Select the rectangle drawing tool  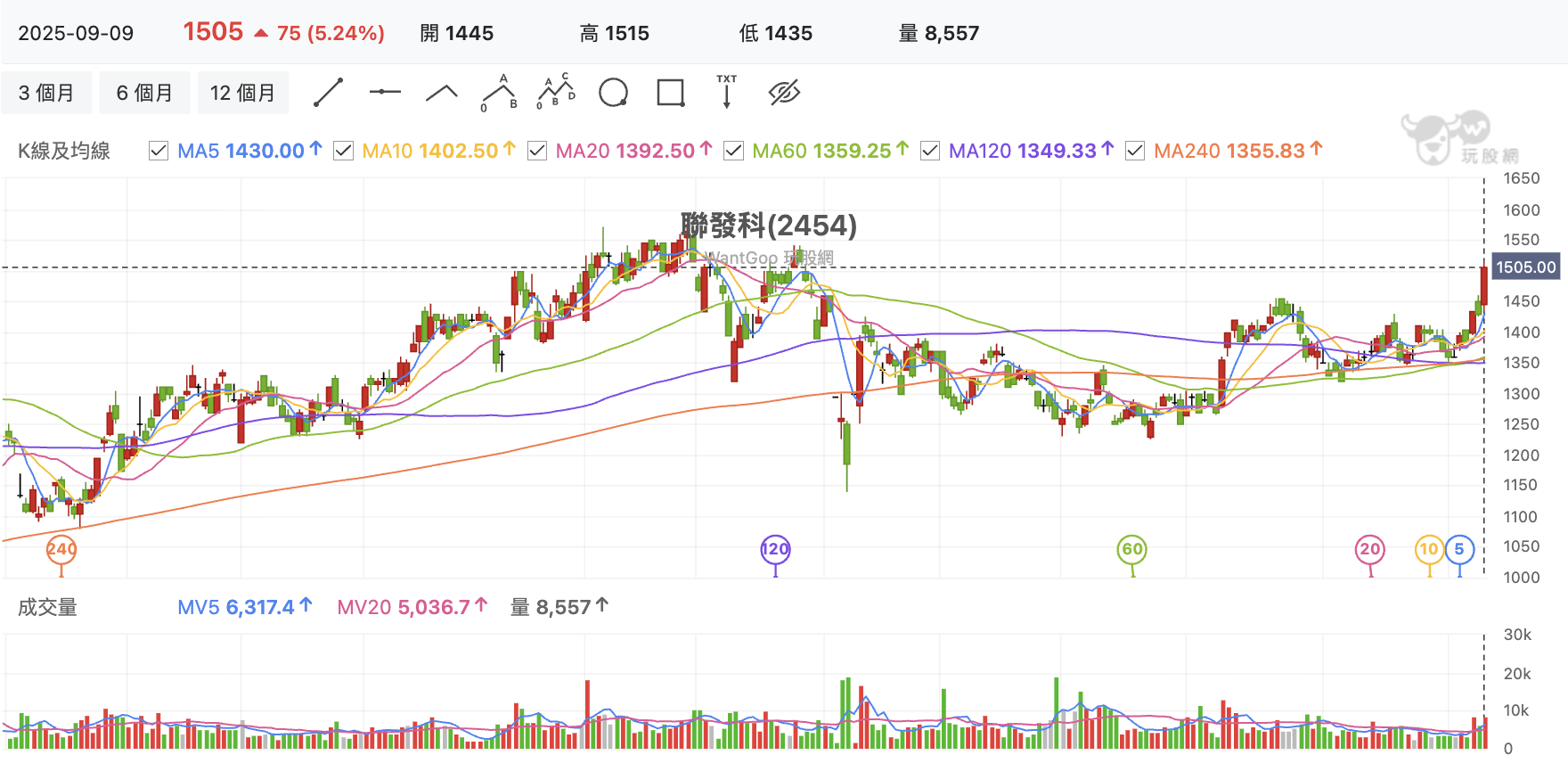(670, 93)
